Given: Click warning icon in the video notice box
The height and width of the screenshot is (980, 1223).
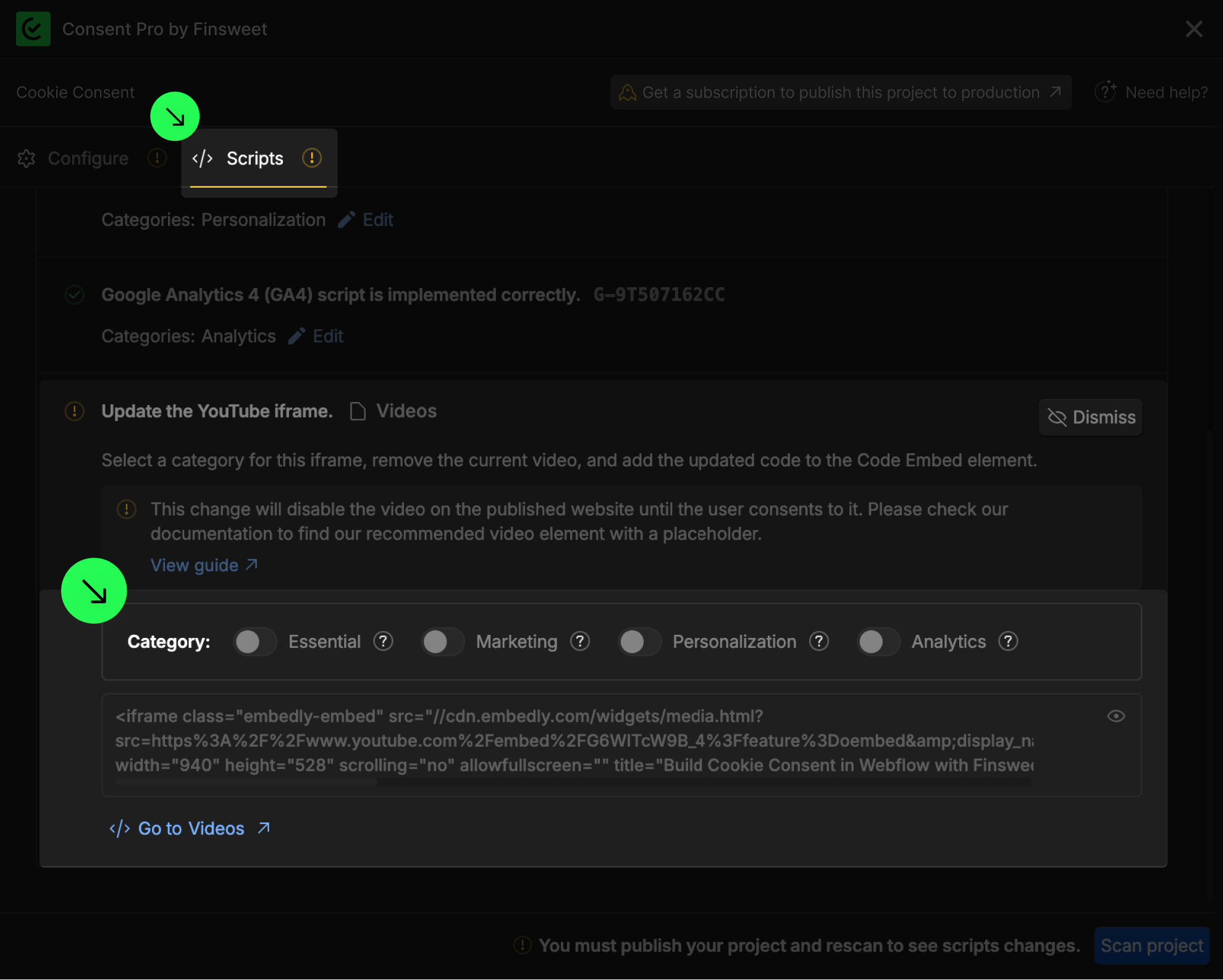Looking at the screenshot, I should pyautogui.click(x=127, y=509).
